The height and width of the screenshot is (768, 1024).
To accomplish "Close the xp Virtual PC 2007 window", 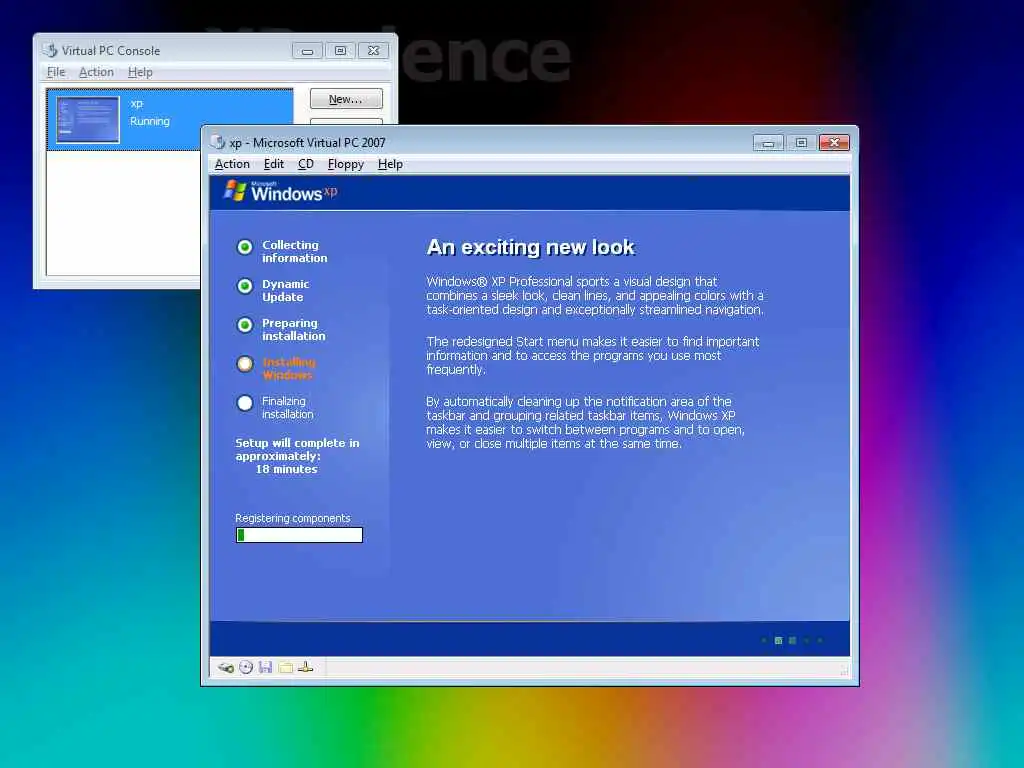I will tap(835, 142).
